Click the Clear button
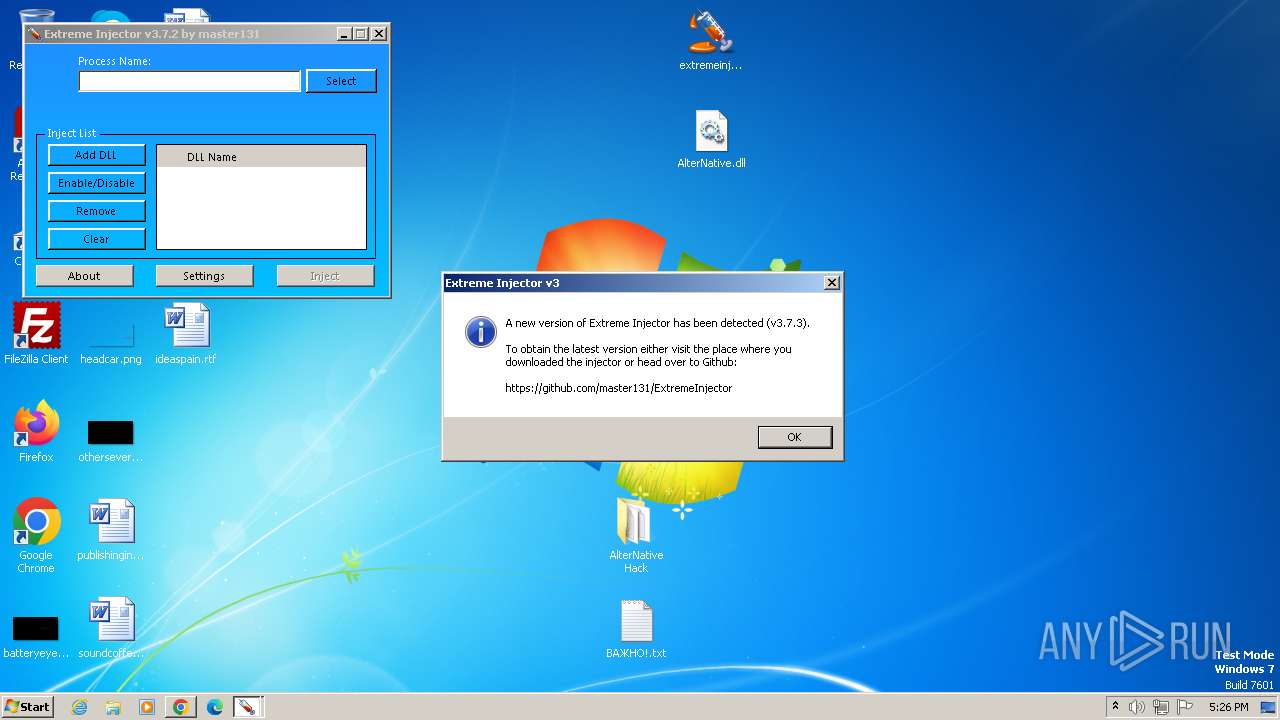 (x=97, y=239)
